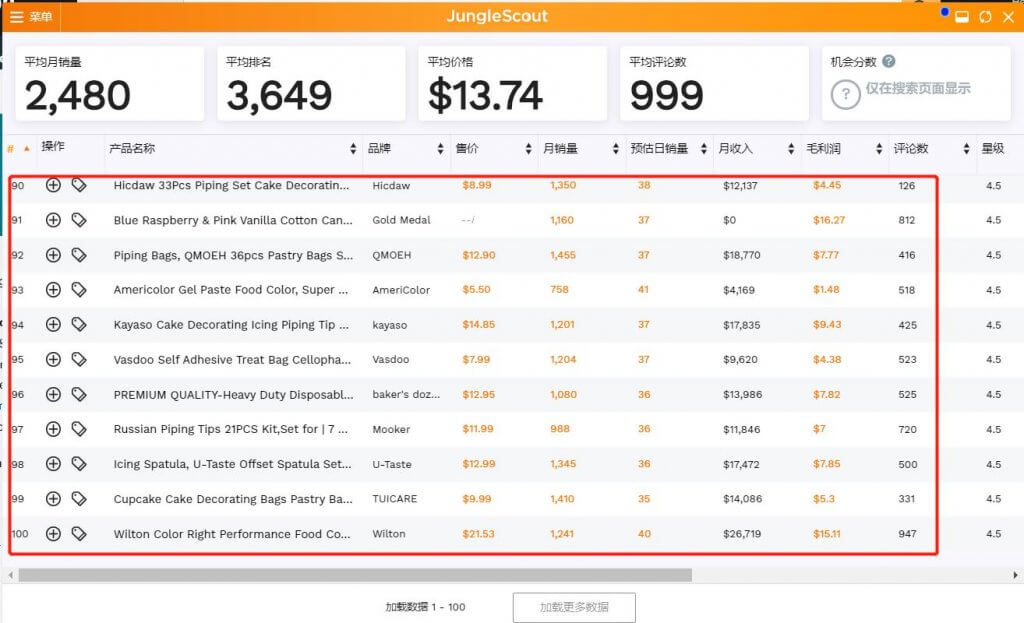Select the AmeriColor brand cell
This screenshot has height=623, width=1024.
(x=401, y=290)
